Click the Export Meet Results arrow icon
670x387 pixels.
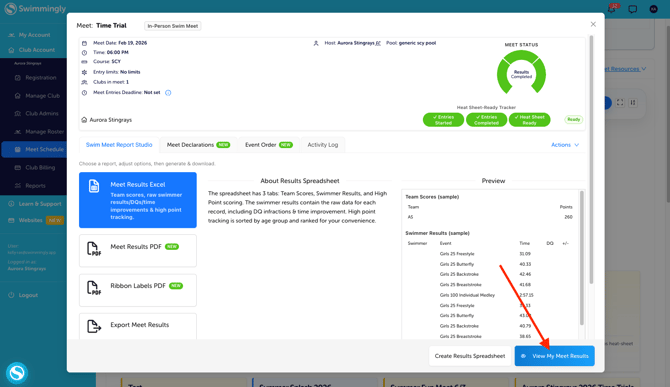[x=94, y=326]
